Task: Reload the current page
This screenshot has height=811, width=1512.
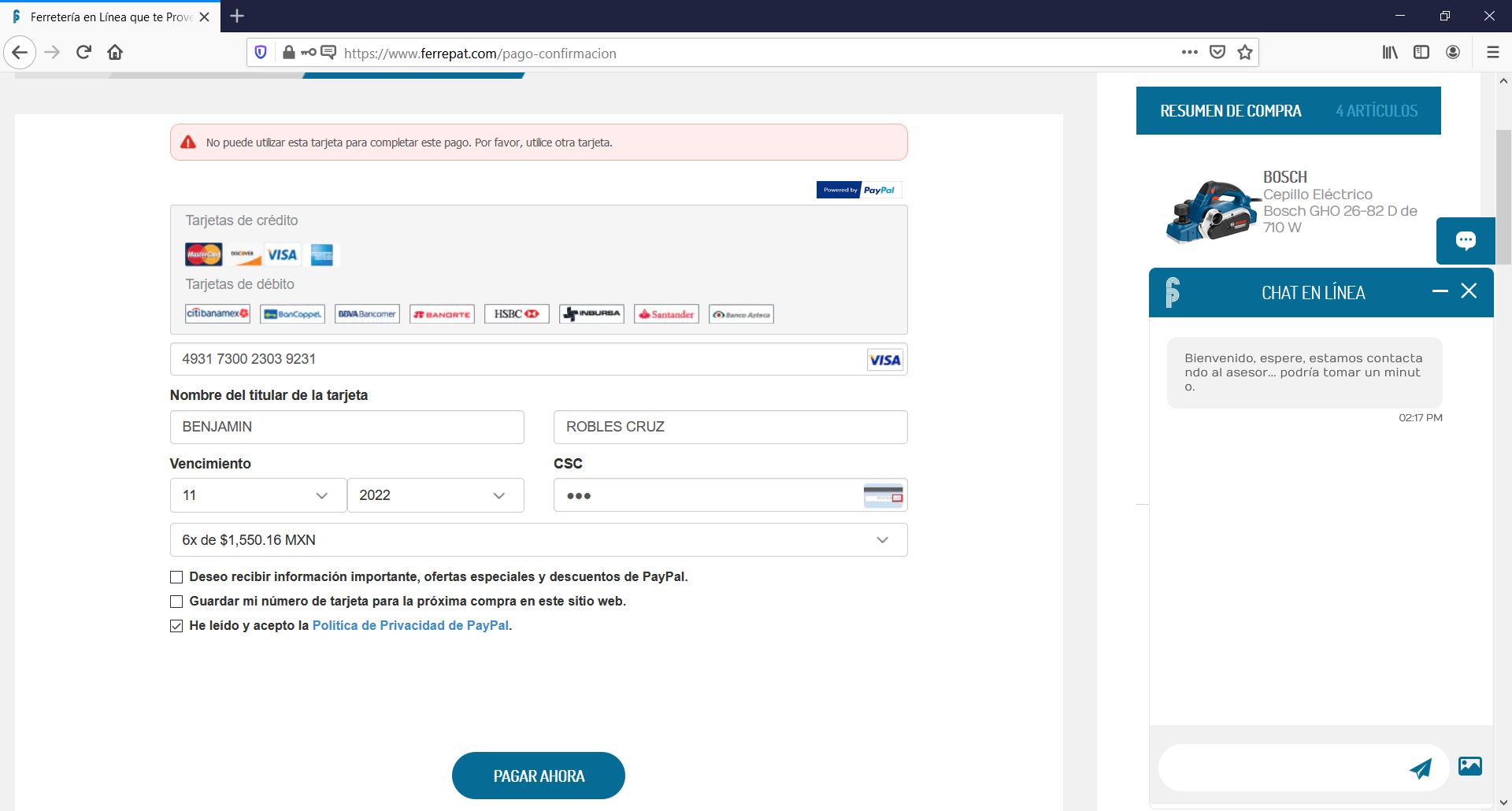Action: coord(83,53)
